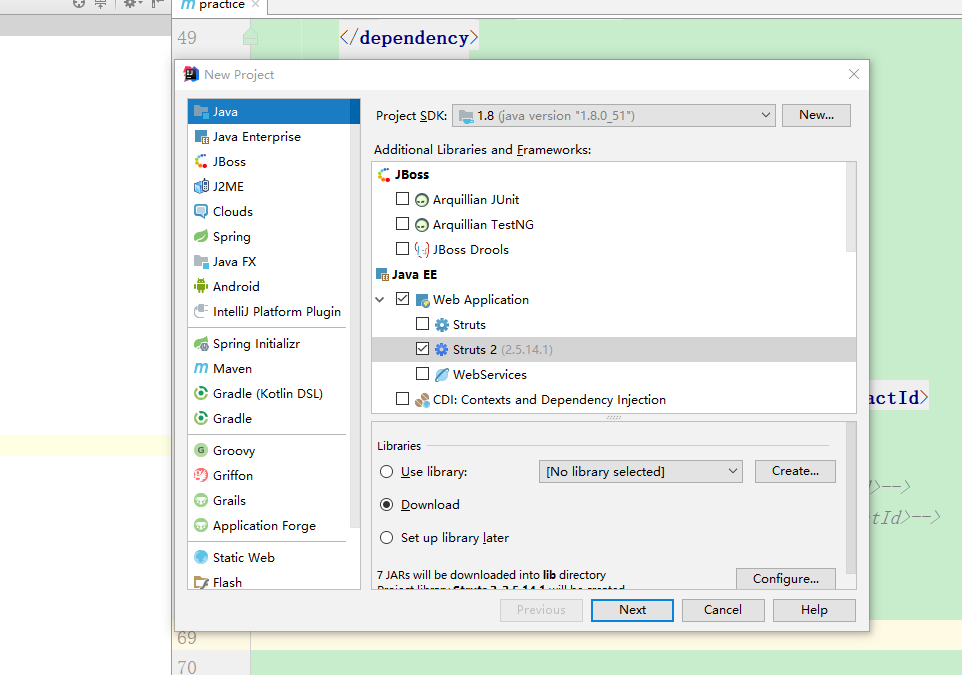Viewport: 962px width, 675px height.
Task: Click the project type list scrollbar
Action: coord(355,313)
